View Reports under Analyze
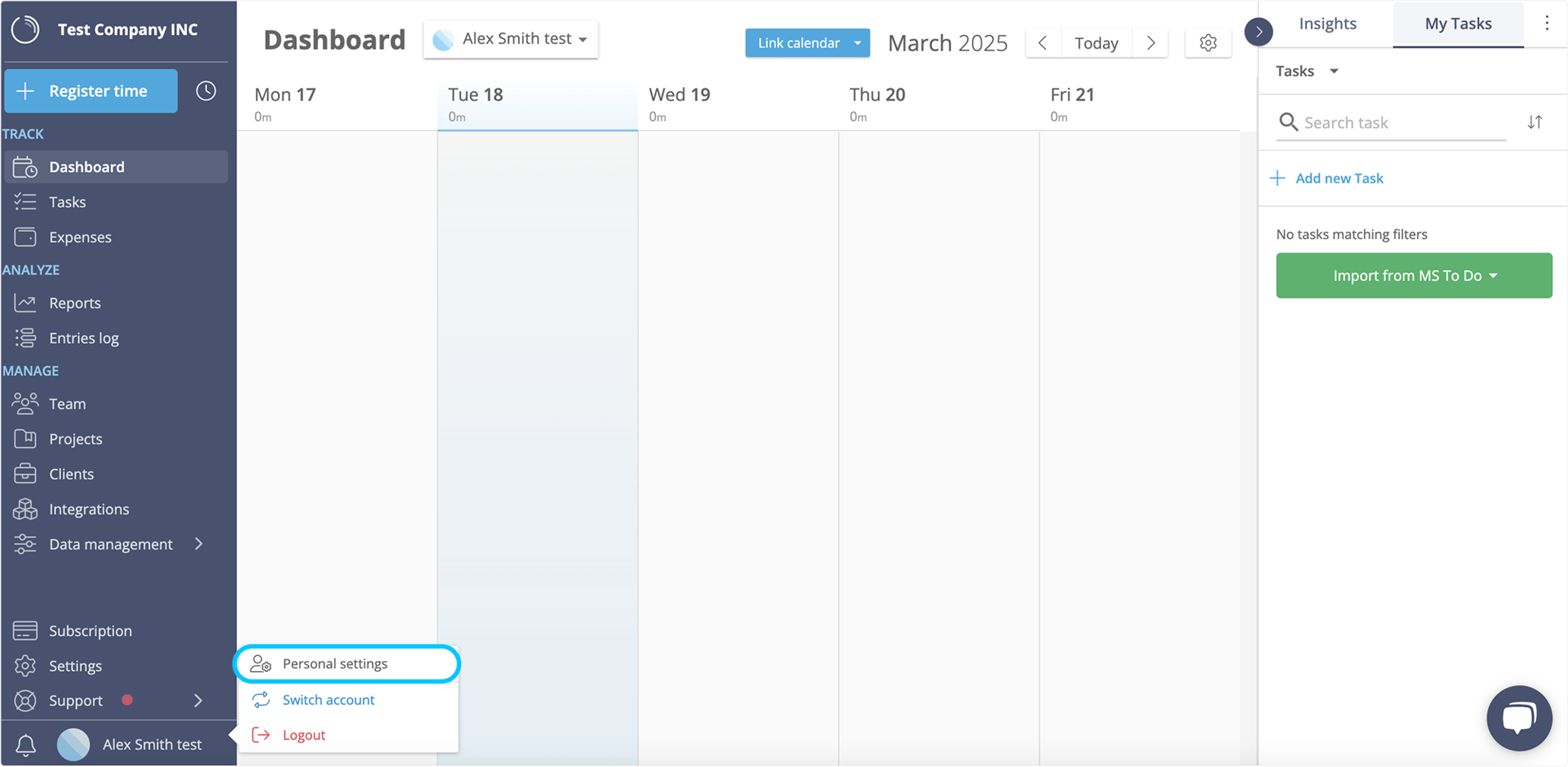 (74, 303)
